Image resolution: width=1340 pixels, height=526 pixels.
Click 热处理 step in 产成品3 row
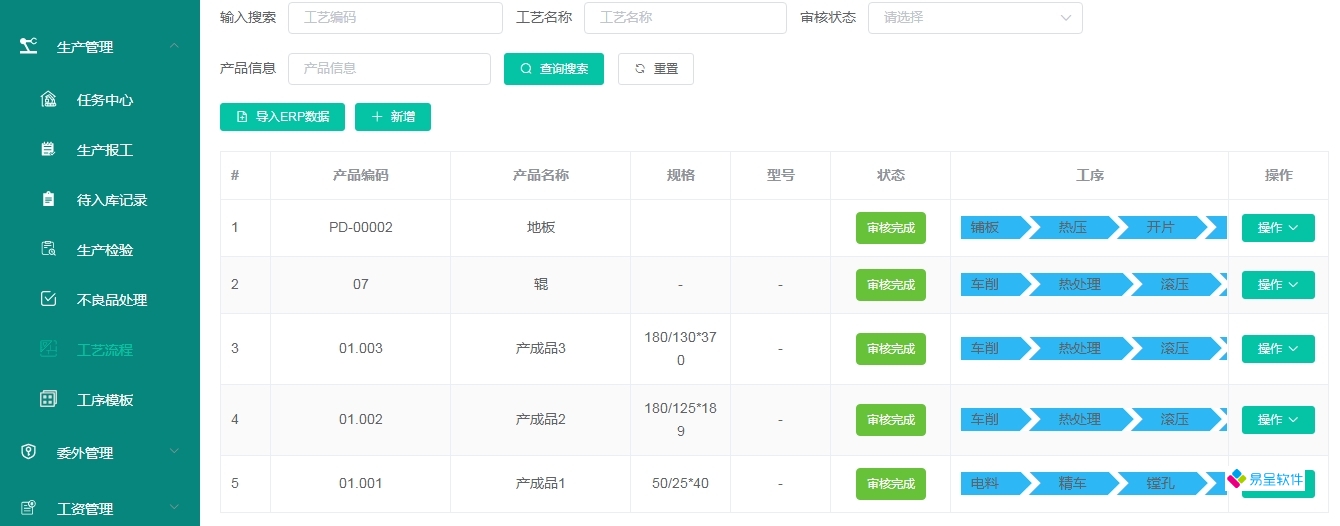pos(1079,349)
